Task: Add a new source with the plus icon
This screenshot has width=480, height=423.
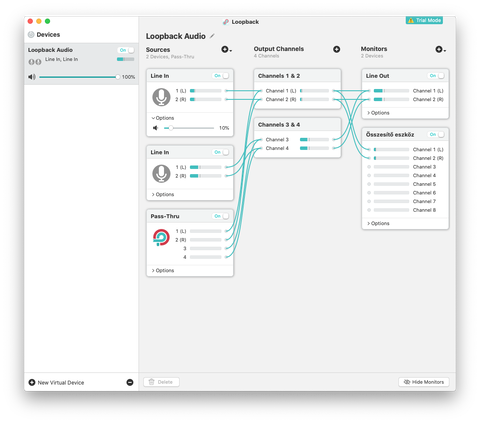Action: [x=226, y=50]
